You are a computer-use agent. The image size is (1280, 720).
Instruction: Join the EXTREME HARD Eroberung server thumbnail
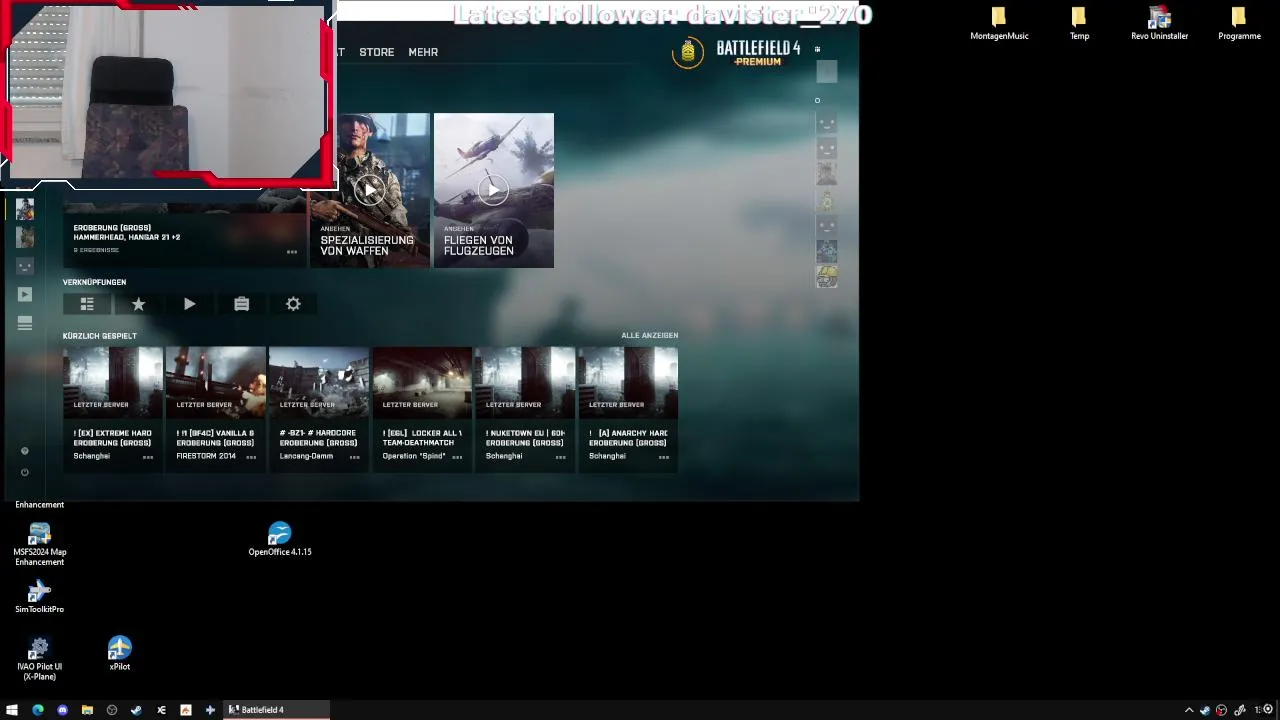[112, 382]
